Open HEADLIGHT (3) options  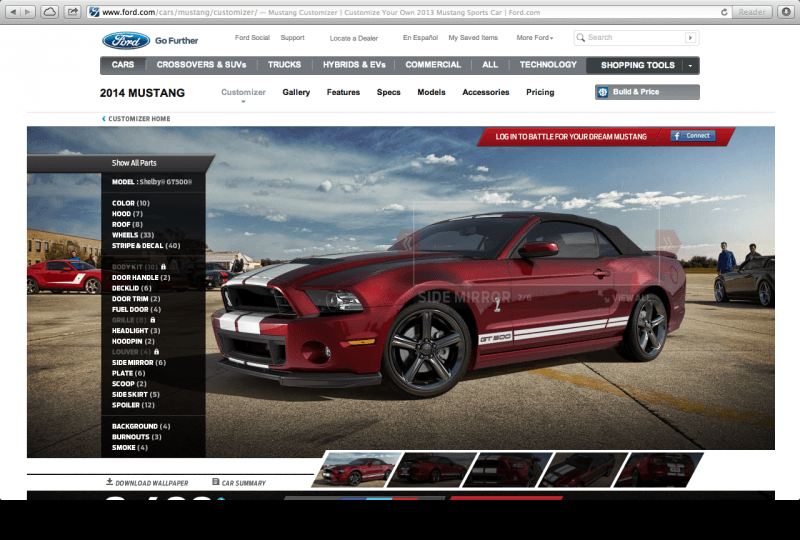[136, 331]
